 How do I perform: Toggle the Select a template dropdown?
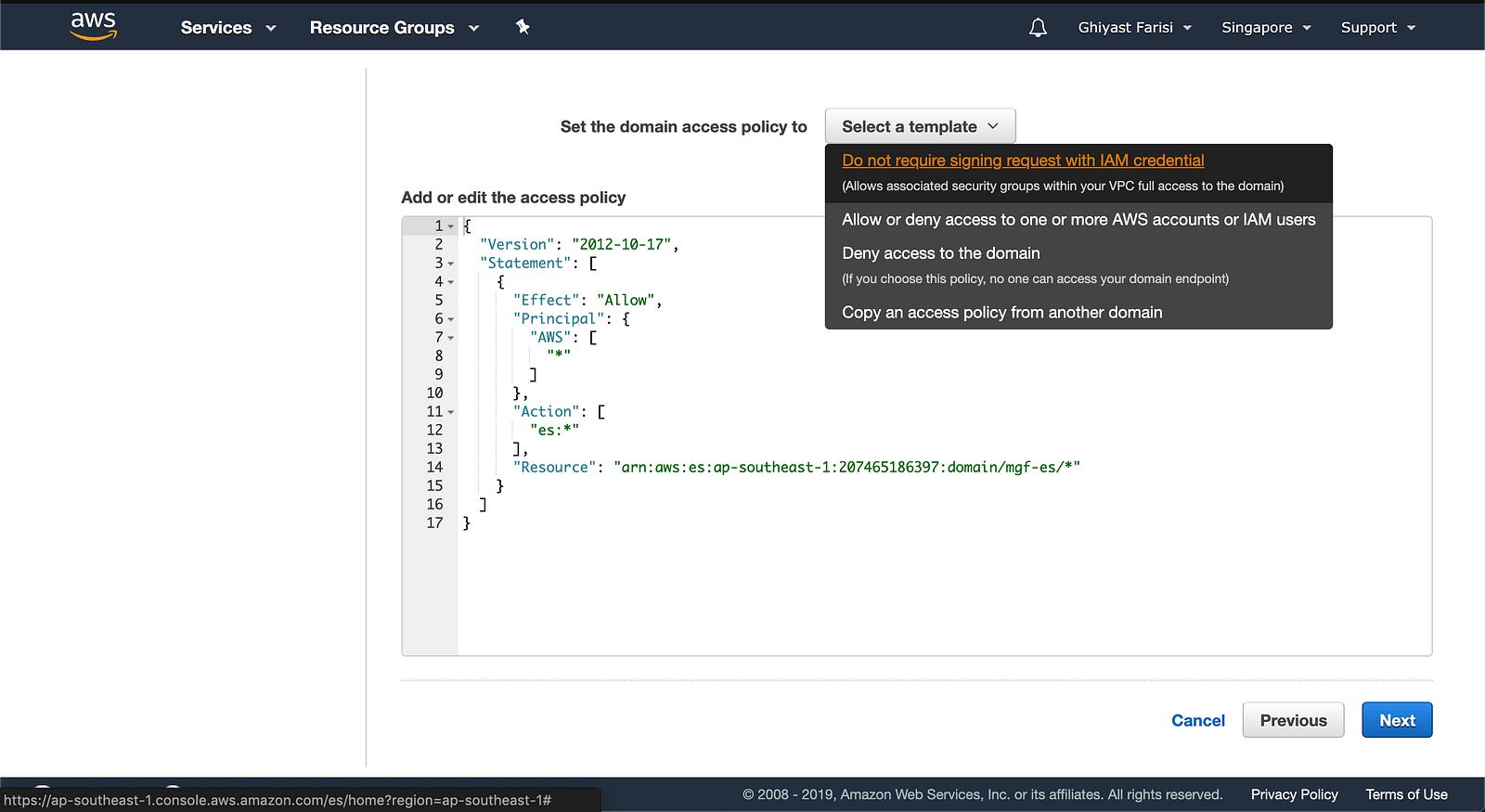920,126
